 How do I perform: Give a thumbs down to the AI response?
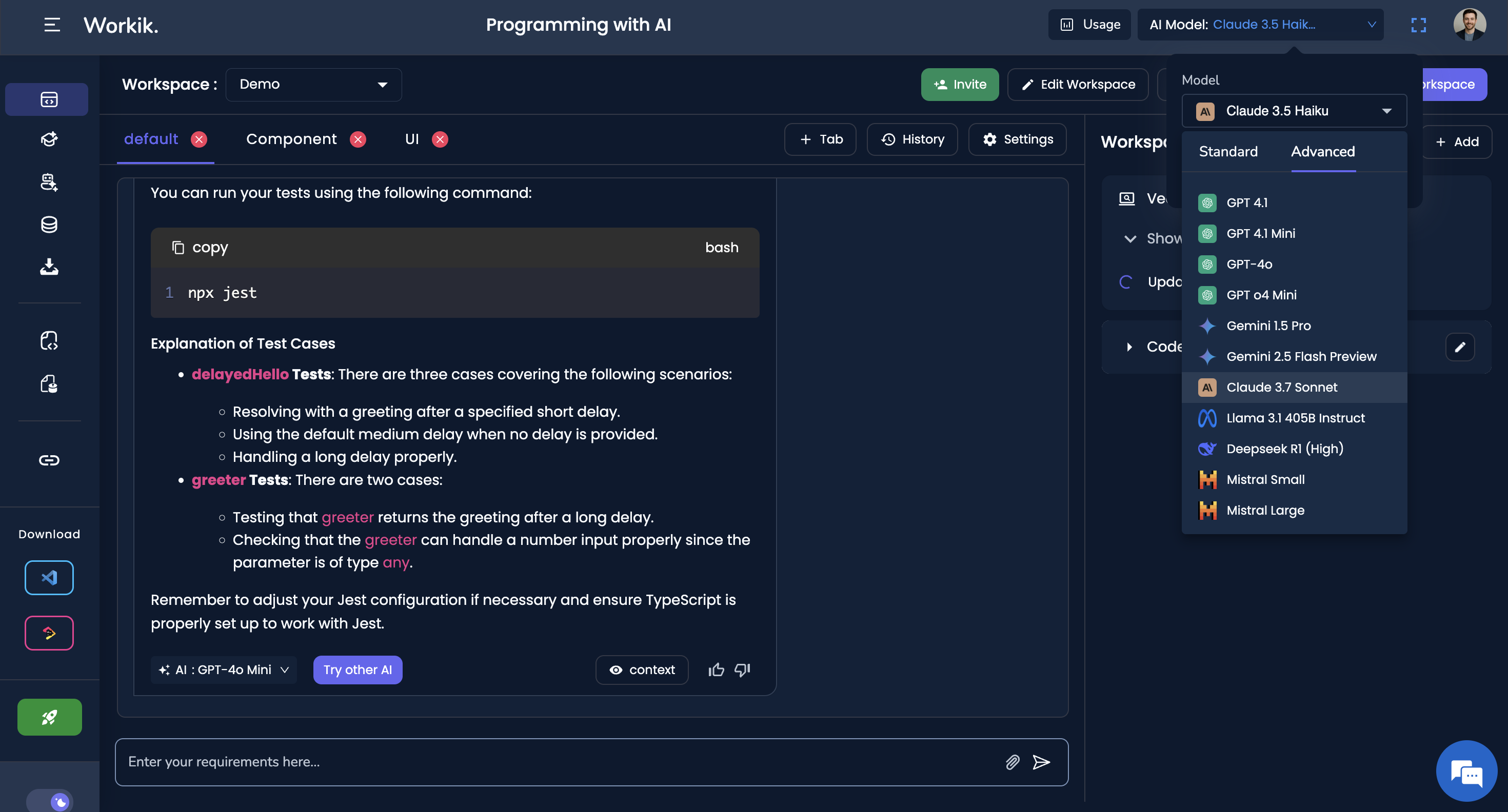[x=742, y=670]
